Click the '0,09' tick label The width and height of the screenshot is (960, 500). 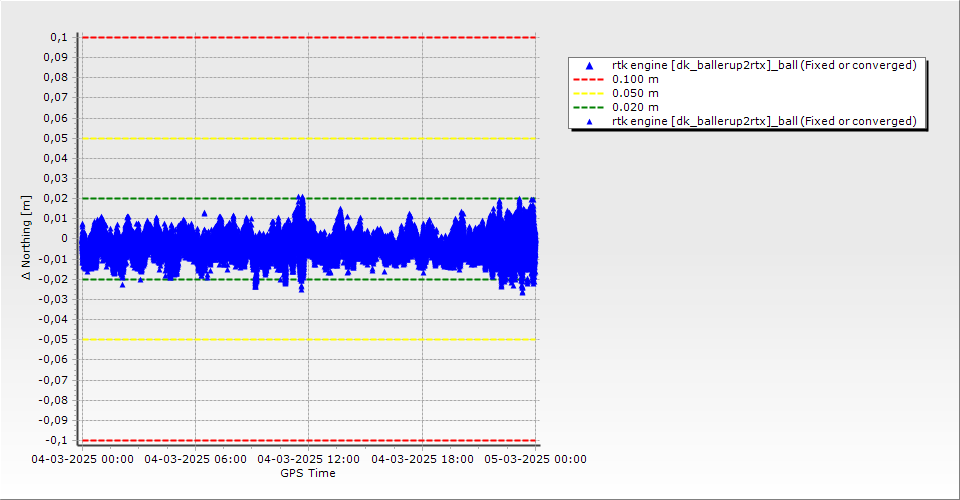56,58
